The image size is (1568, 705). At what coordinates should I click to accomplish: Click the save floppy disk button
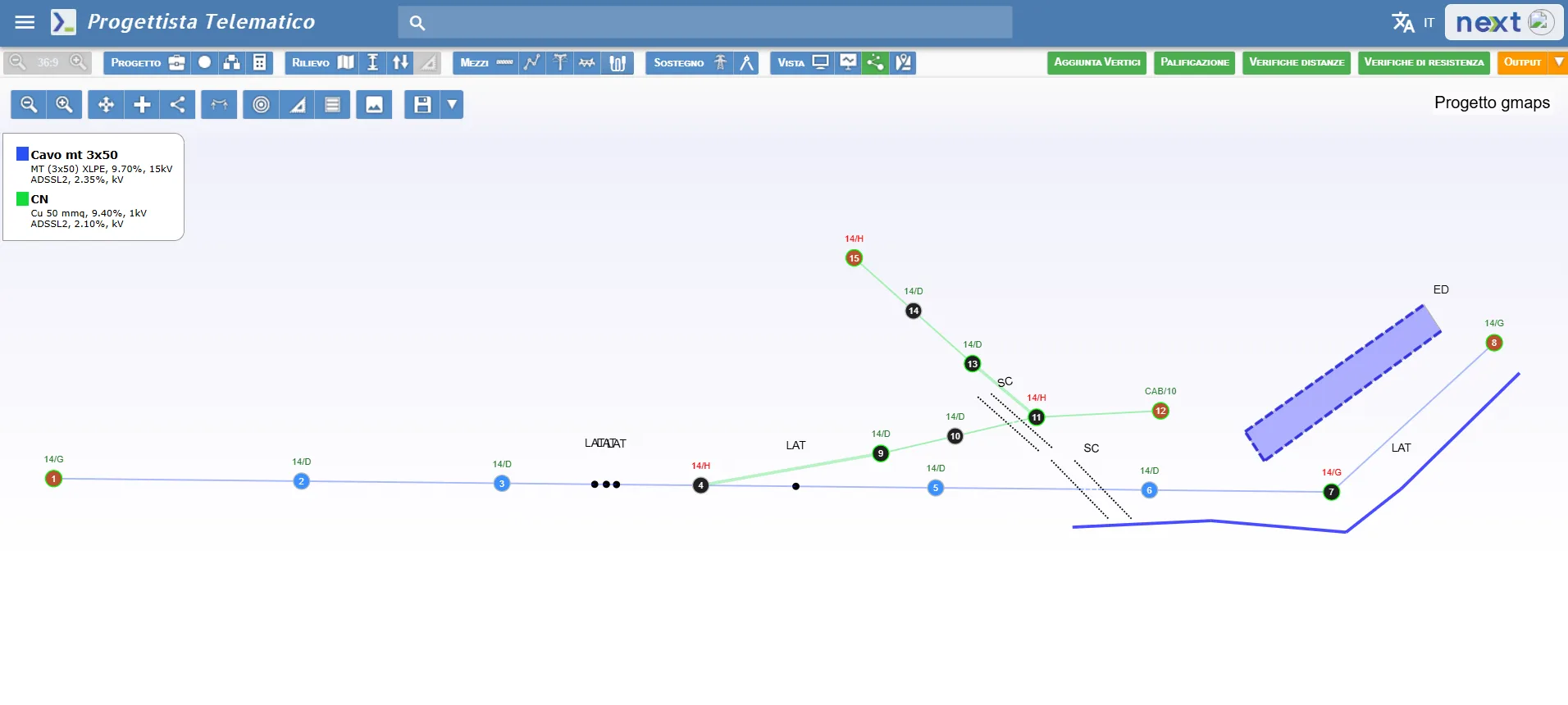[422, 104]
